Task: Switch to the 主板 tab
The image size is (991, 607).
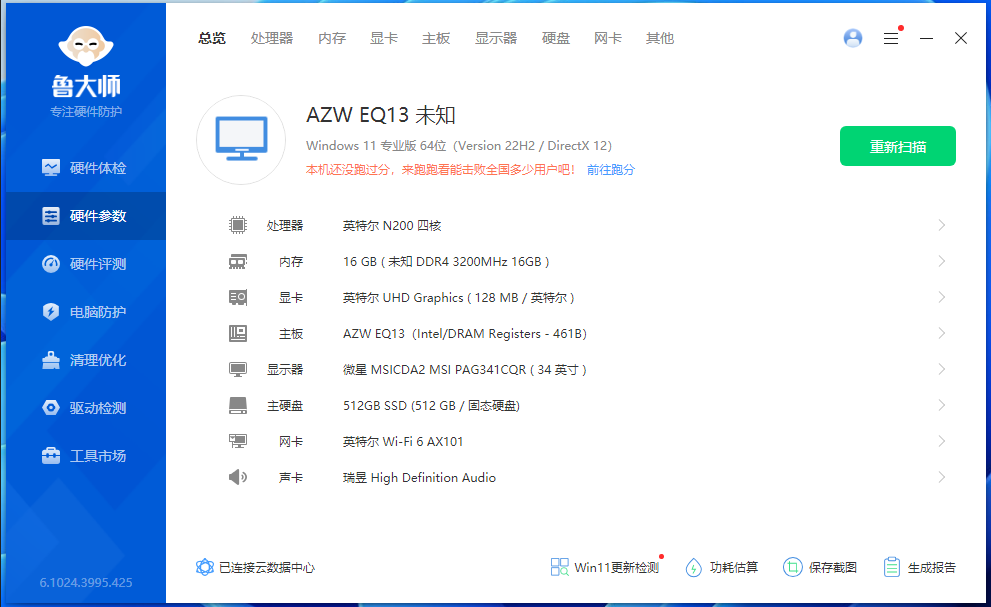Action: tap(436, 39)
